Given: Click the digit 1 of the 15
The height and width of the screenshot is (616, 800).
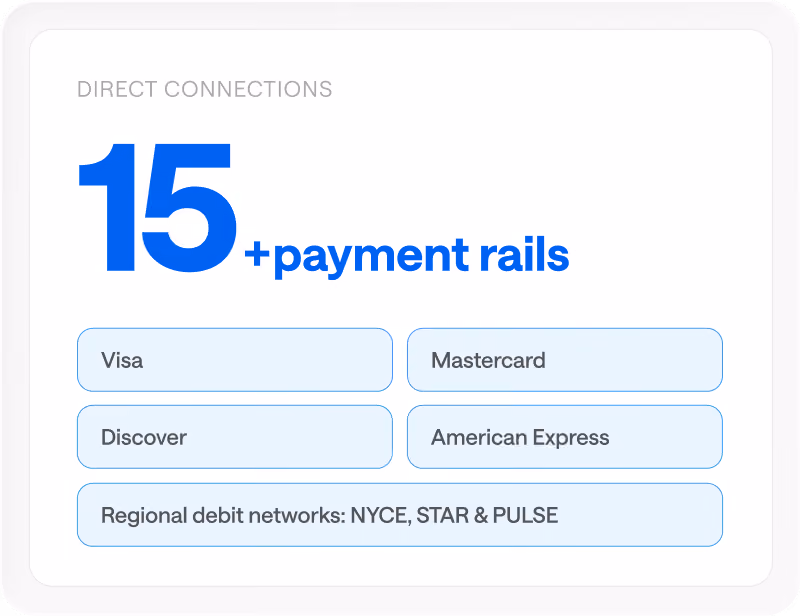Looking at the screenshot, I should [107, 208].
